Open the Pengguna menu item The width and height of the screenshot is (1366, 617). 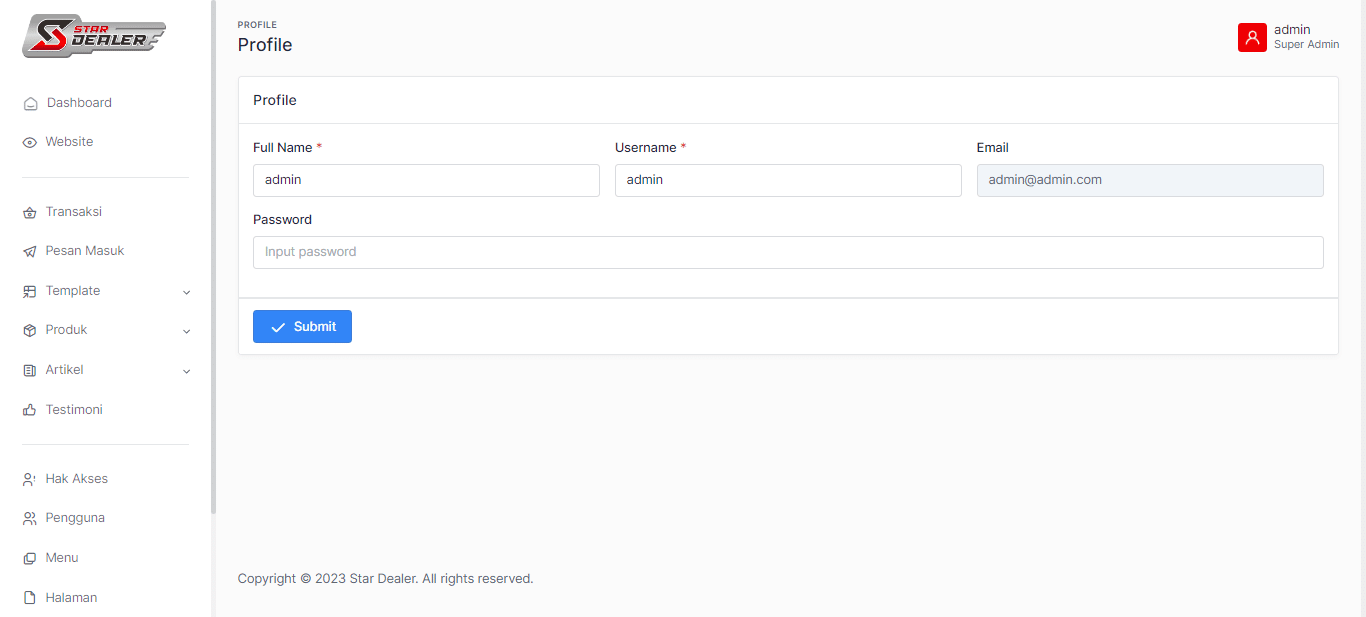[x=75, y=518]
